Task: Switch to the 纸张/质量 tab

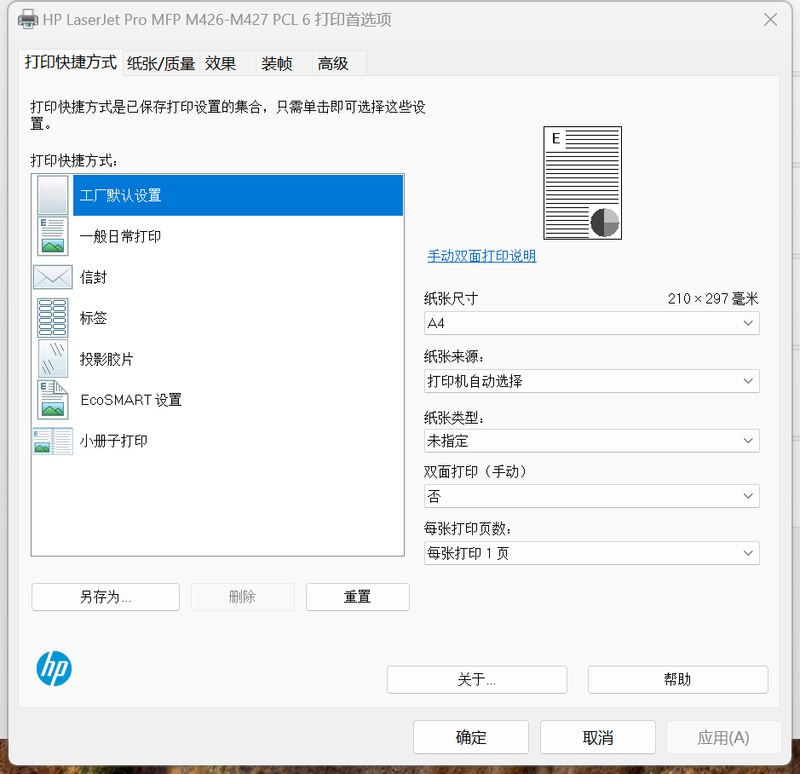Action: coord(161,64)
